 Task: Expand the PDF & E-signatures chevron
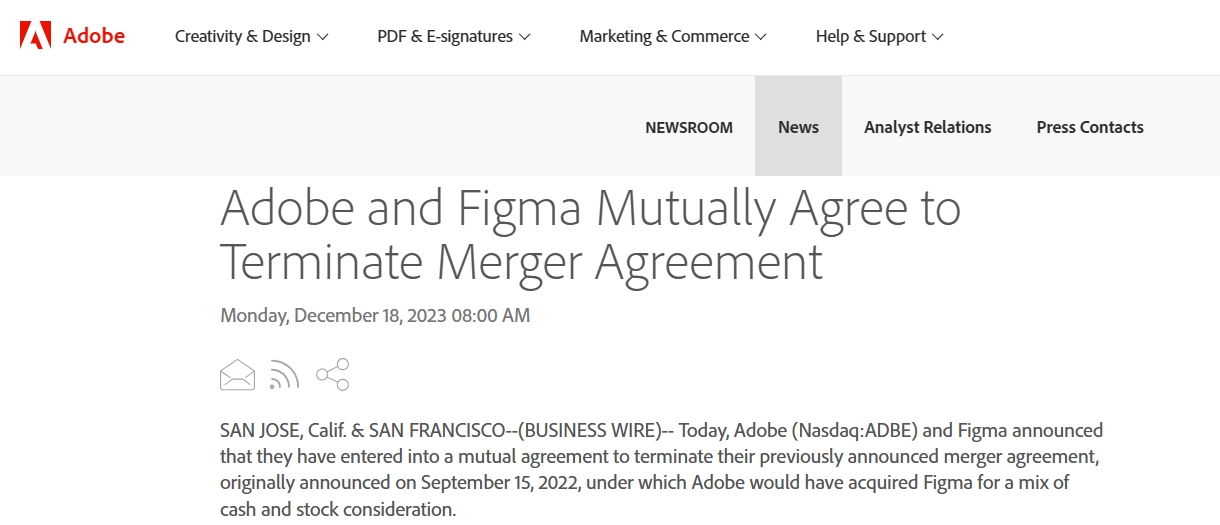[x=526, y=37]
